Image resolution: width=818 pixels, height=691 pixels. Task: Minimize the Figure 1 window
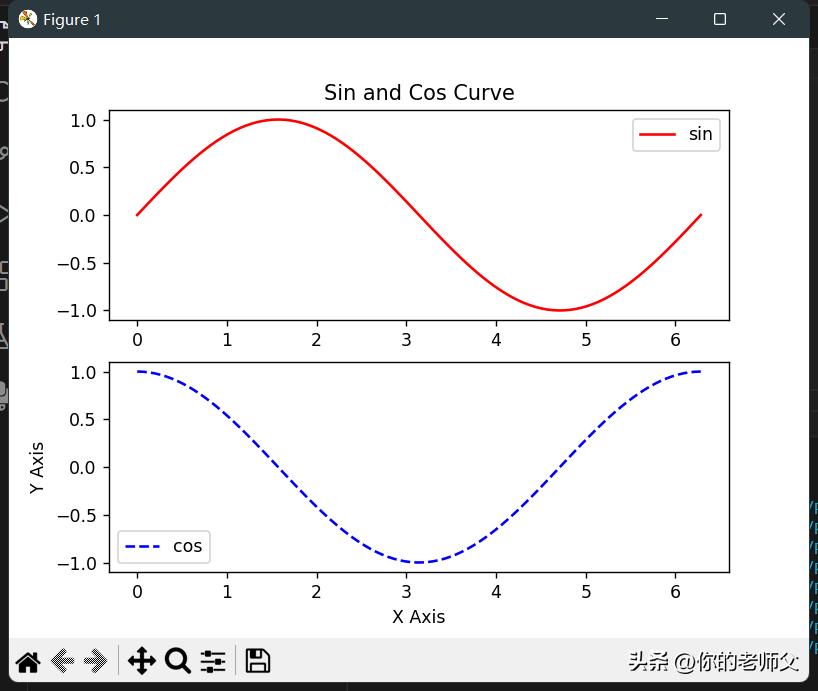[x=662, y=19]
